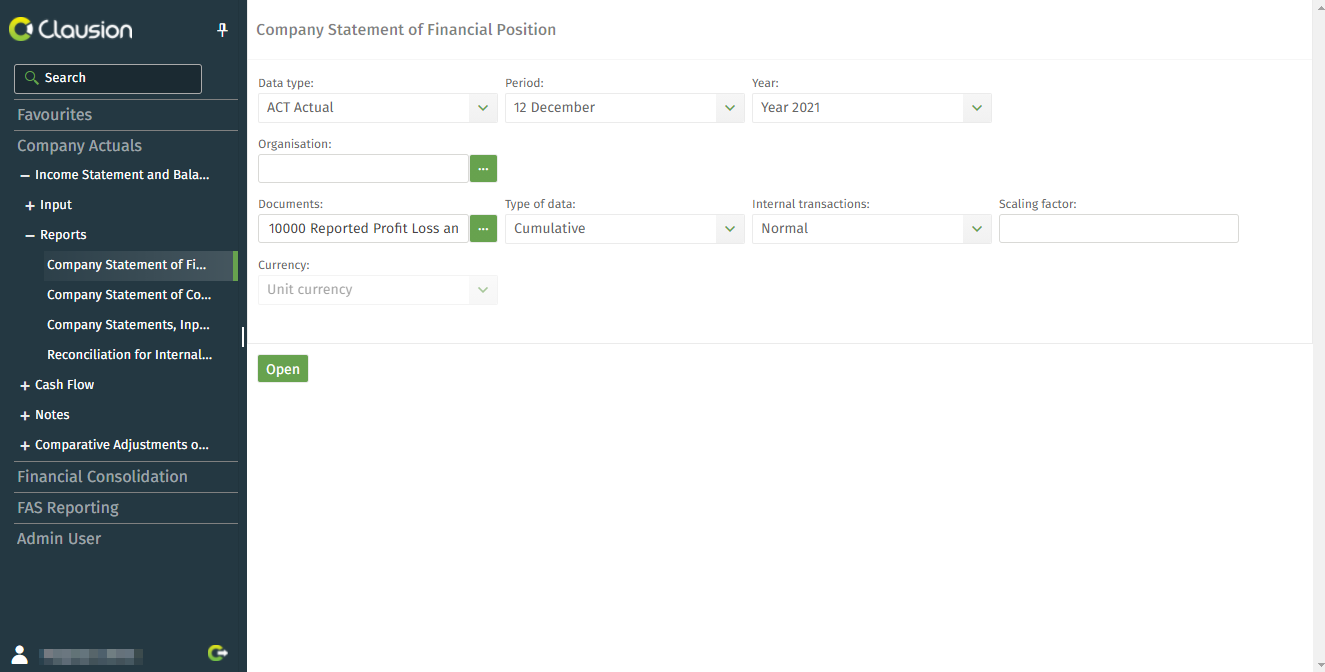
Task: Click the search magnifier icon
Action: [32, 78]
